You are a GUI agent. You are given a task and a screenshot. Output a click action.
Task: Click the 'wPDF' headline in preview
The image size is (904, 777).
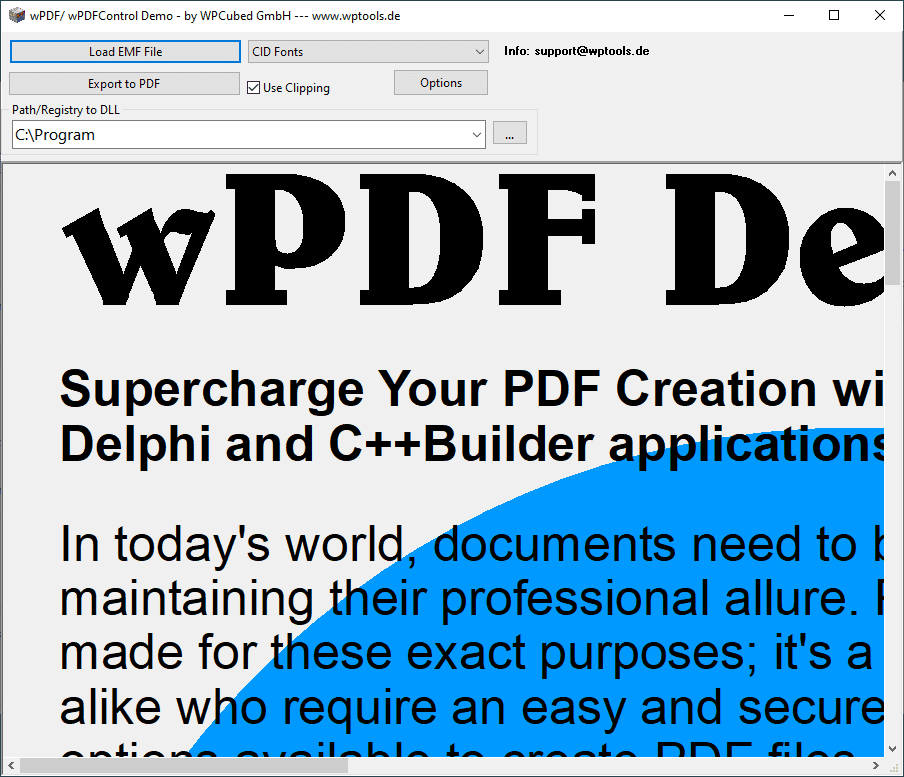point(329,239)
